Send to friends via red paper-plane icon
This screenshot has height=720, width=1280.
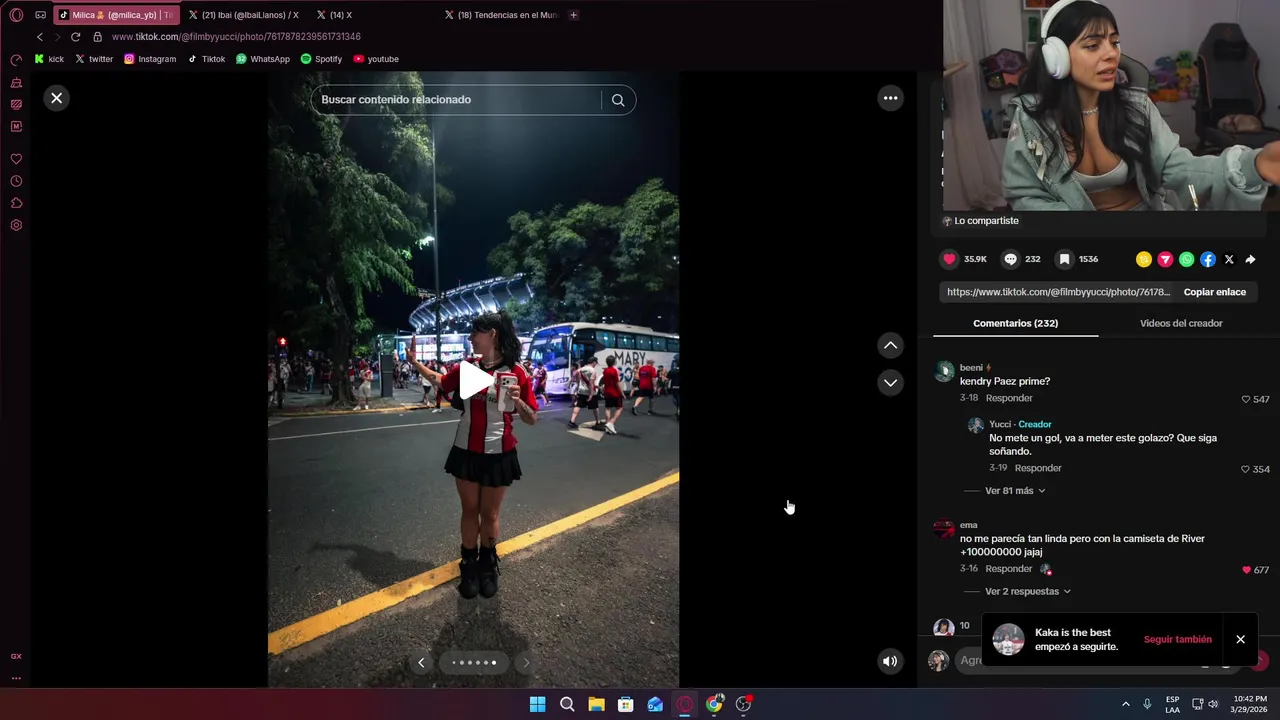coord(1165,259)
